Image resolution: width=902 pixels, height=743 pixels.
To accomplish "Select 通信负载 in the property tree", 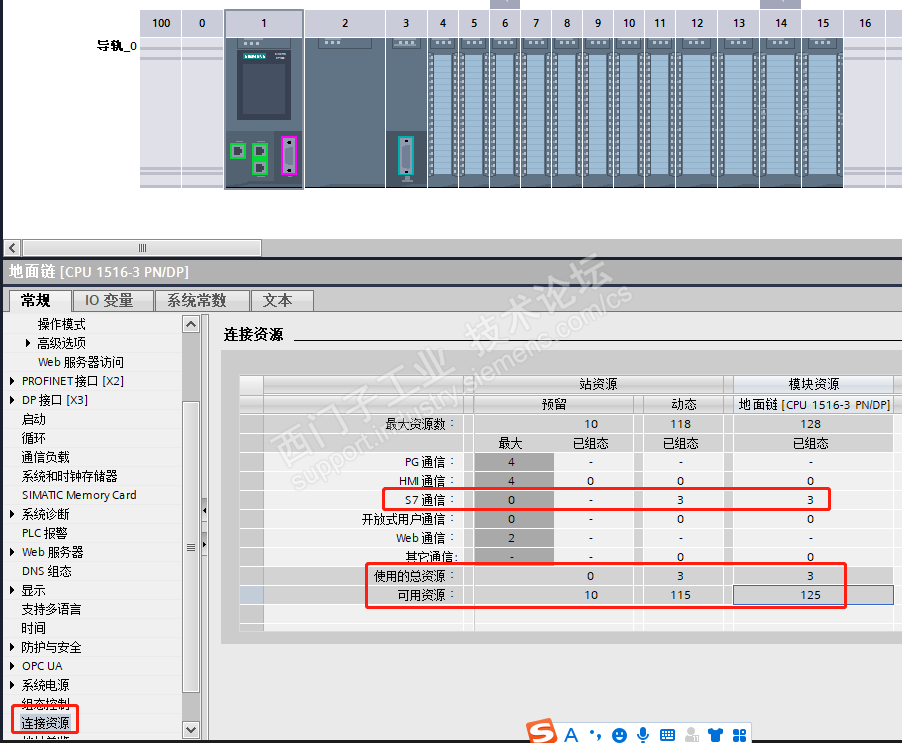I will click(45, 457).
